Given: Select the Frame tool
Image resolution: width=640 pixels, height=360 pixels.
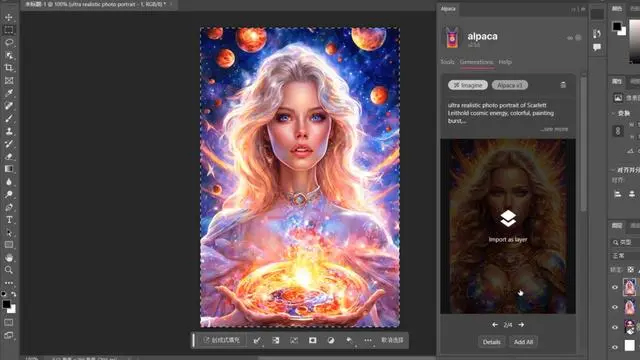Looking at the screenshot, I should coord(9,80).
